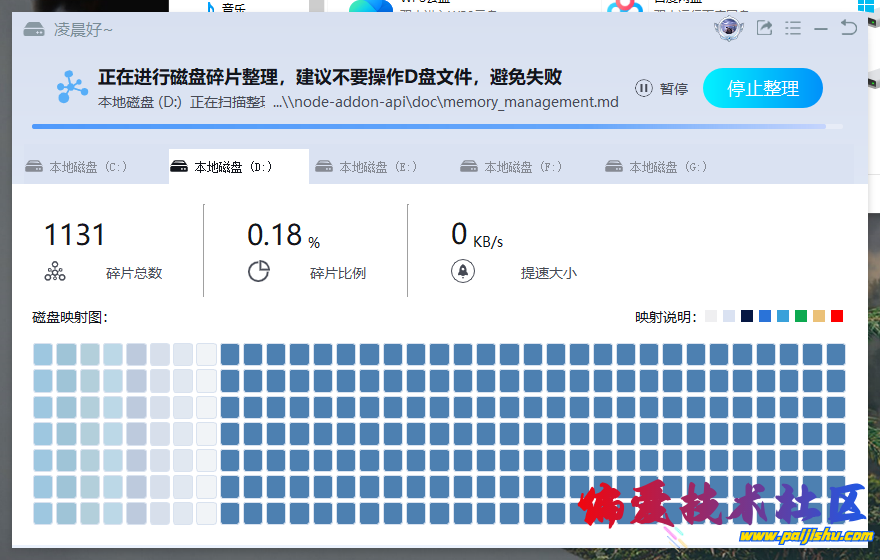Click the speed-up rocket icon

click(463, 272)
